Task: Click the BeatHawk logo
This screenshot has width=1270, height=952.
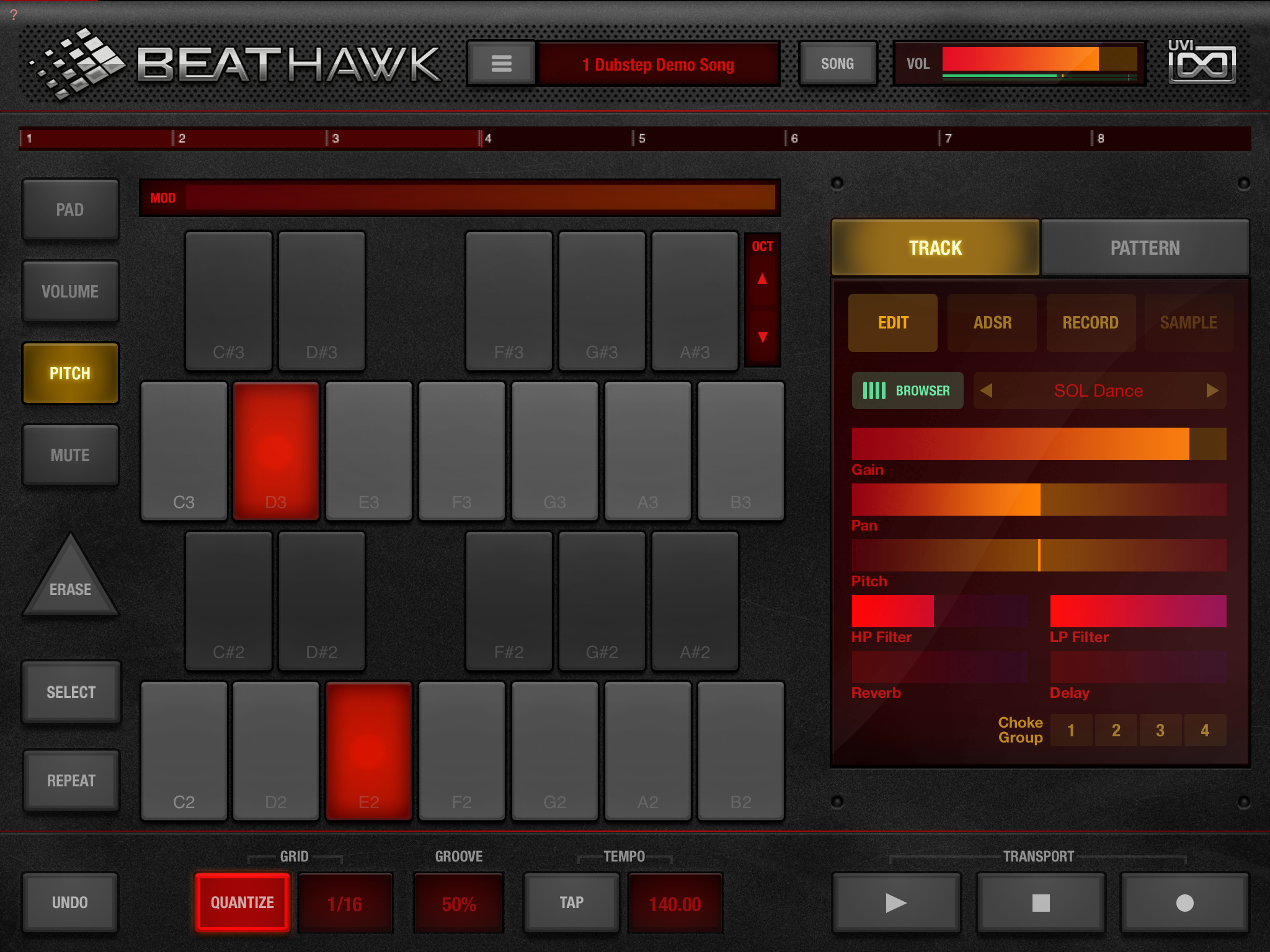Action: (234, 63)
